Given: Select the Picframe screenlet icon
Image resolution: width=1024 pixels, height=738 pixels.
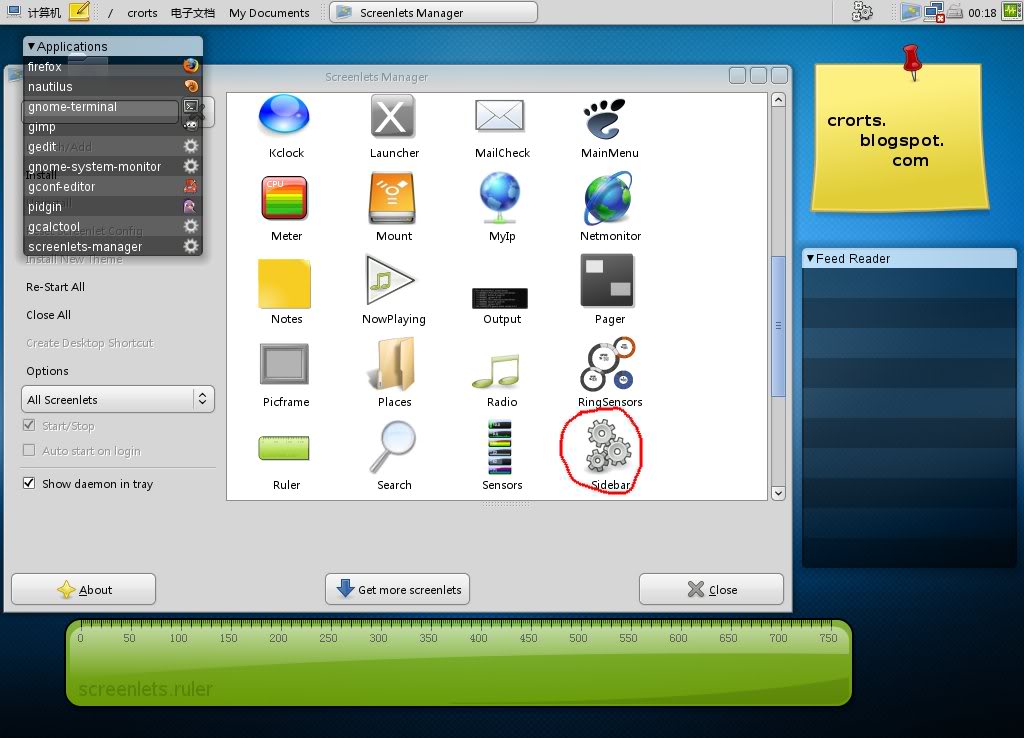Looking at the screenshot, I should point(284,364).
